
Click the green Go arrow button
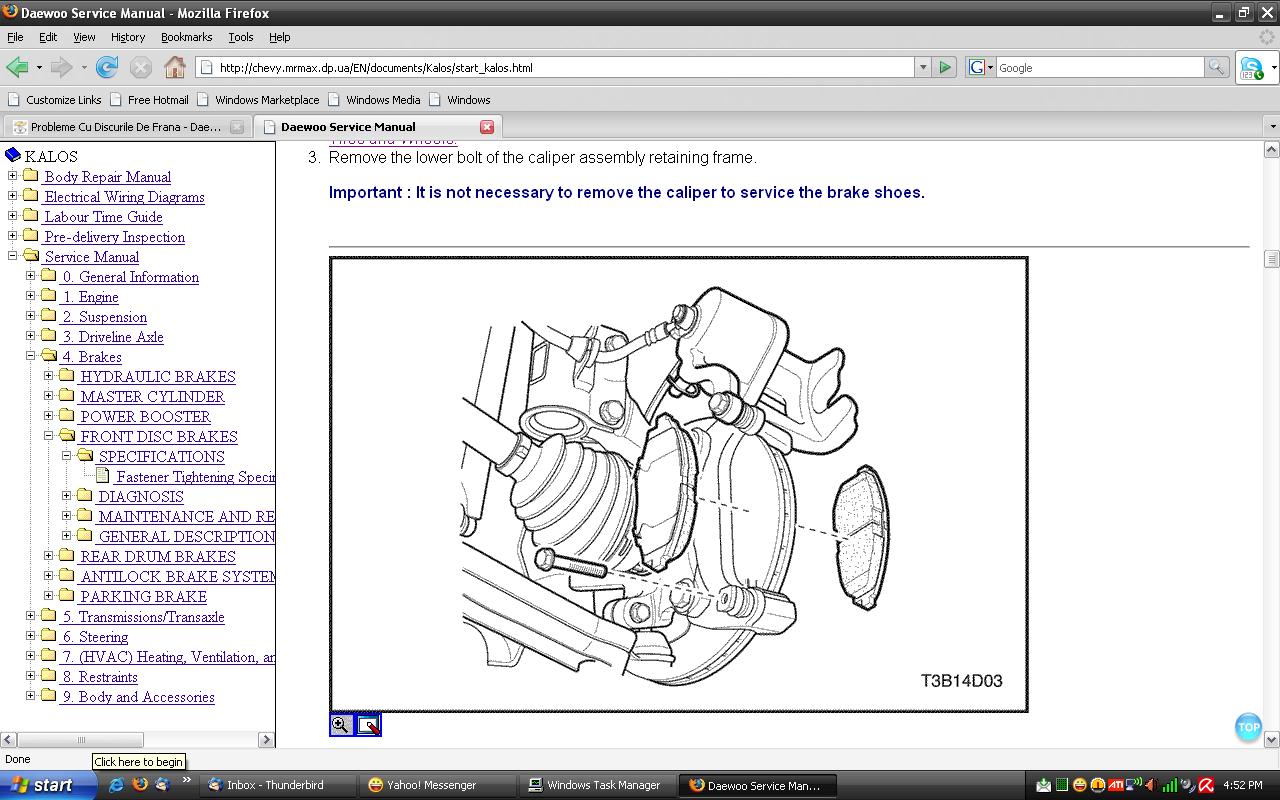[x=944, y=68]
